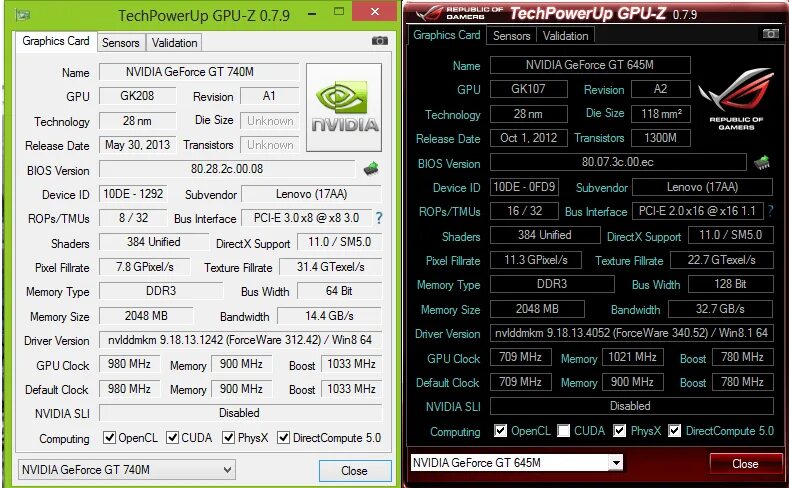Switch to Sensors tab in ROG window
The image size is (789, 488).
511,36
